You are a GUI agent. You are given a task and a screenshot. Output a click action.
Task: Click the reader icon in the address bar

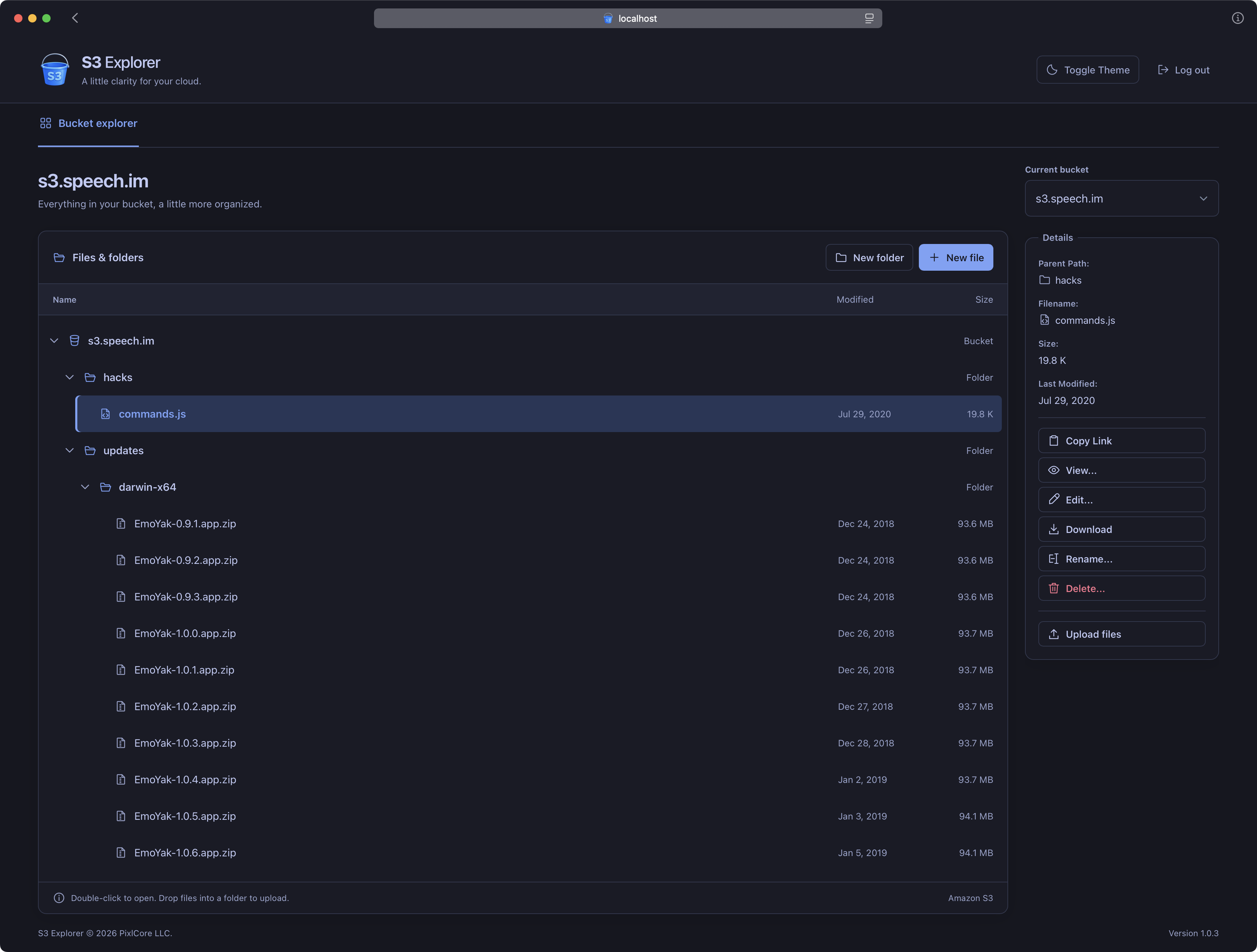(869, 18)
